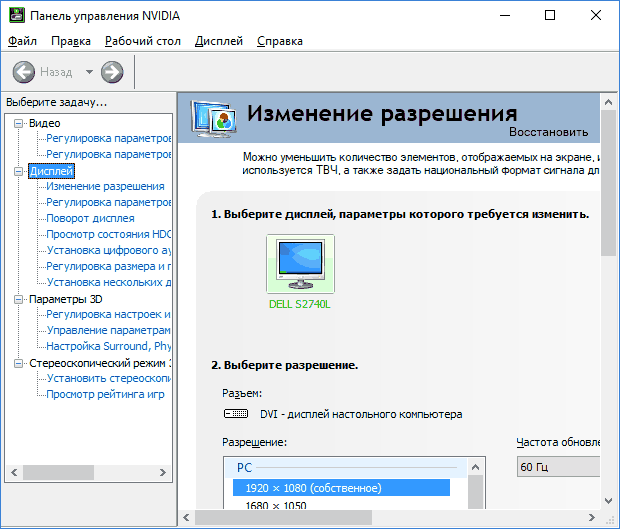Open the Back history dropdown arrow
620x529 pixels.
coord(89,72)
